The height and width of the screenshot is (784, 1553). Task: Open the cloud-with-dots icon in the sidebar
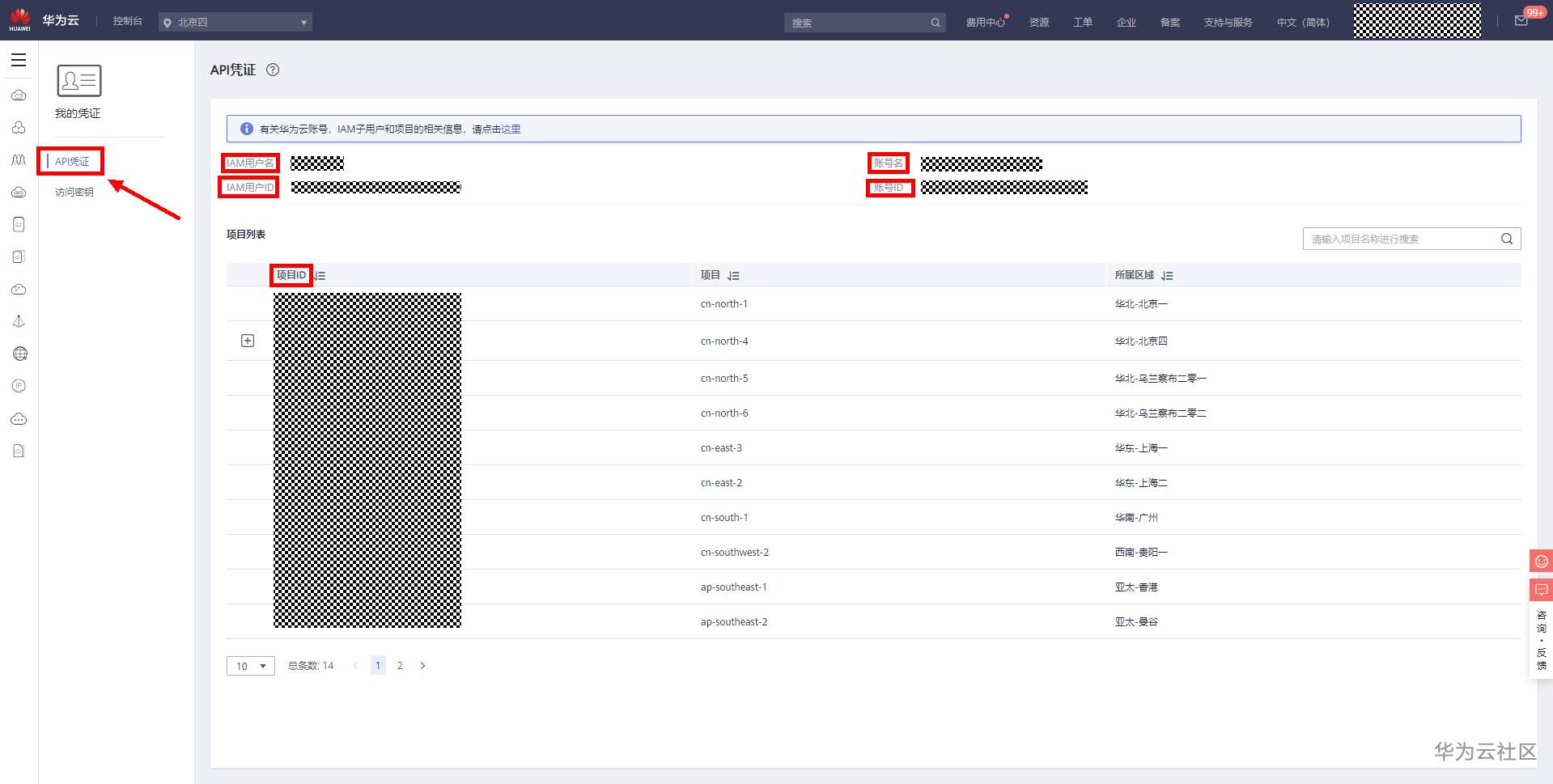[x=19, y=419]
